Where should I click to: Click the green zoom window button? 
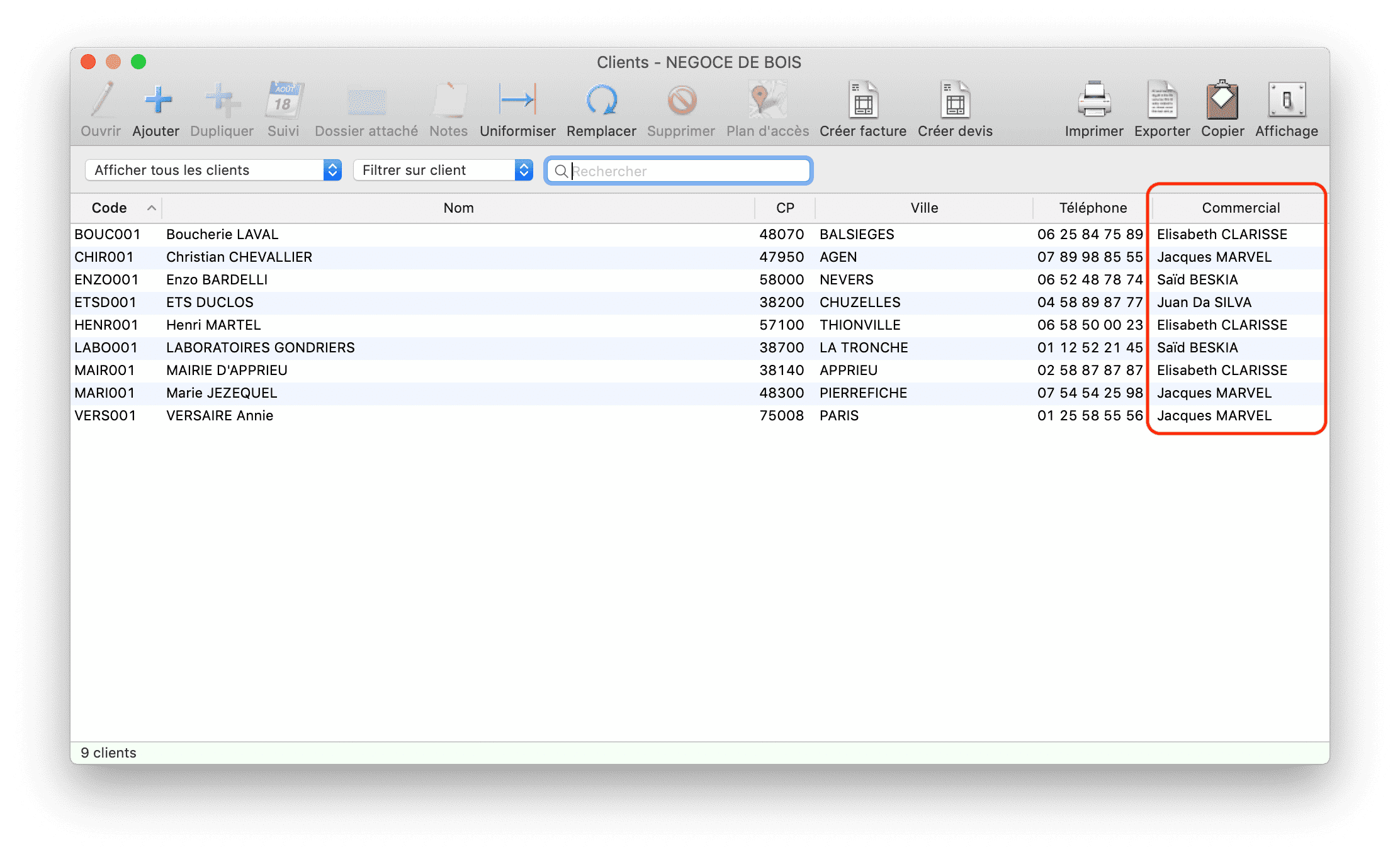138,62
